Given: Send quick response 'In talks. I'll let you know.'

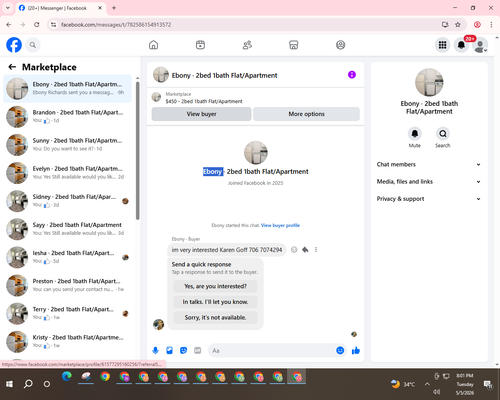Looking at the screenshot, I should pos(215,302).
